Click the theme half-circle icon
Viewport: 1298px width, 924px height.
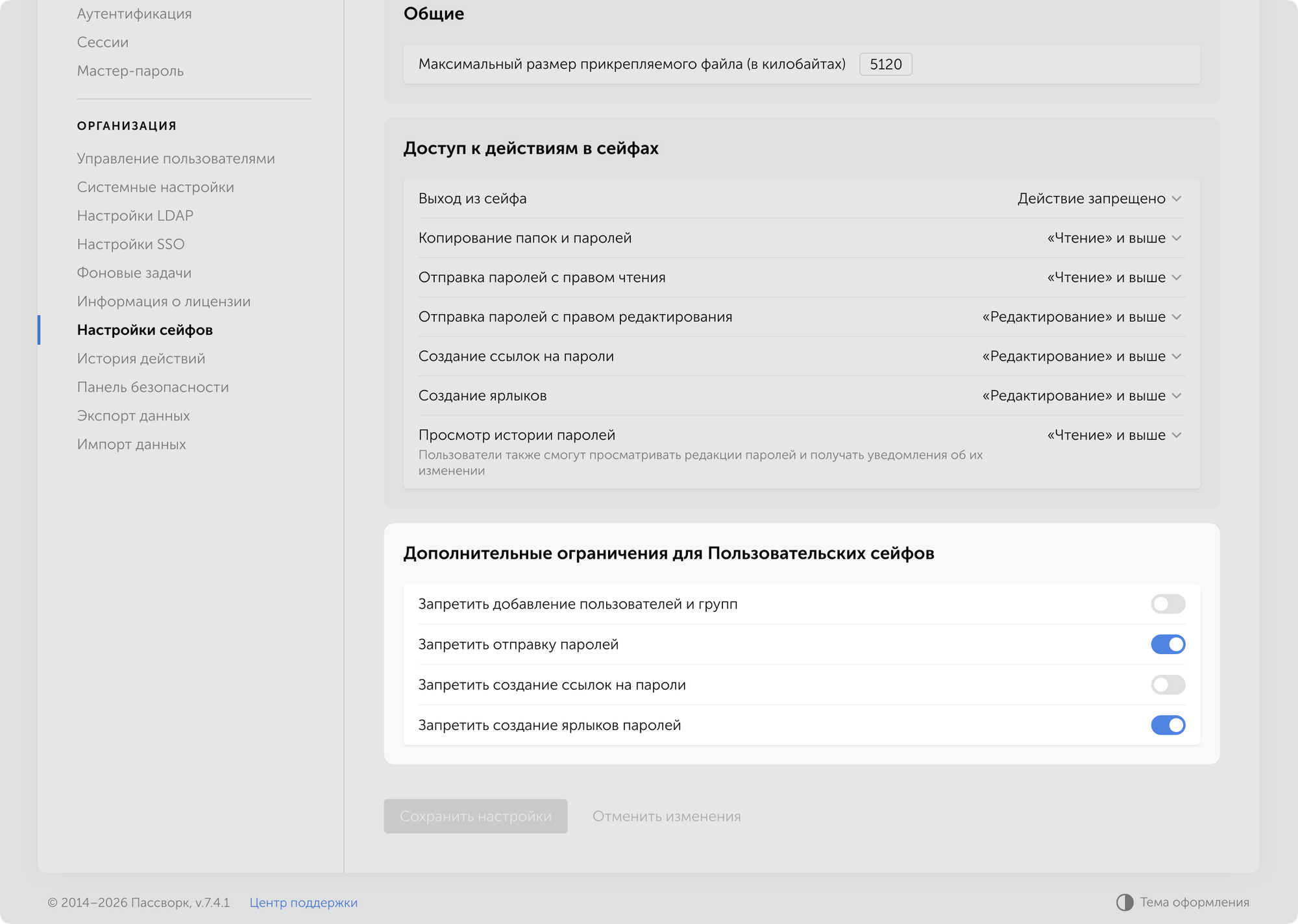[x=1124, y=902]
